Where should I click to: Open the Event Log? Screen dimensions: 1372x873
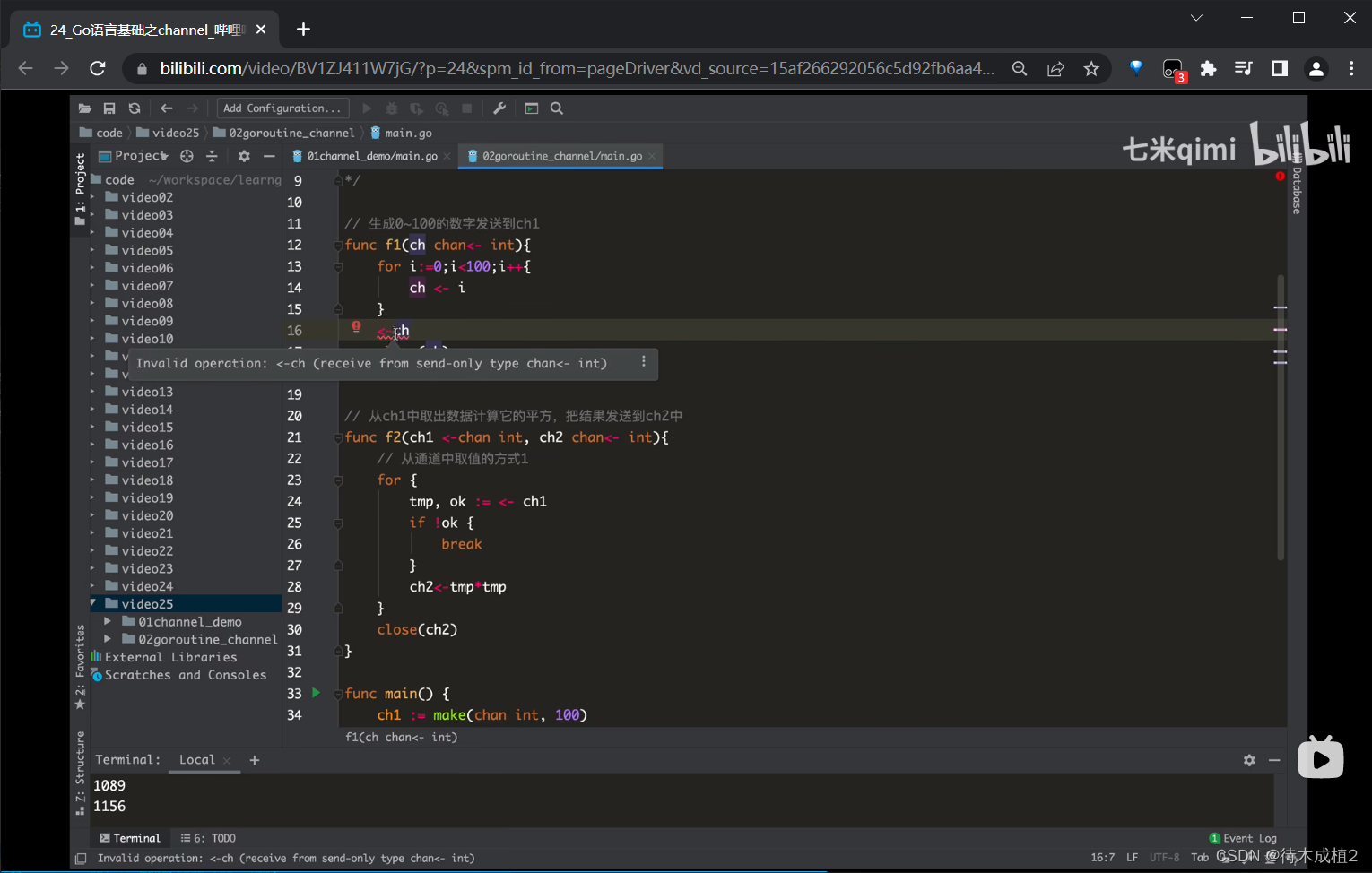1243,838
